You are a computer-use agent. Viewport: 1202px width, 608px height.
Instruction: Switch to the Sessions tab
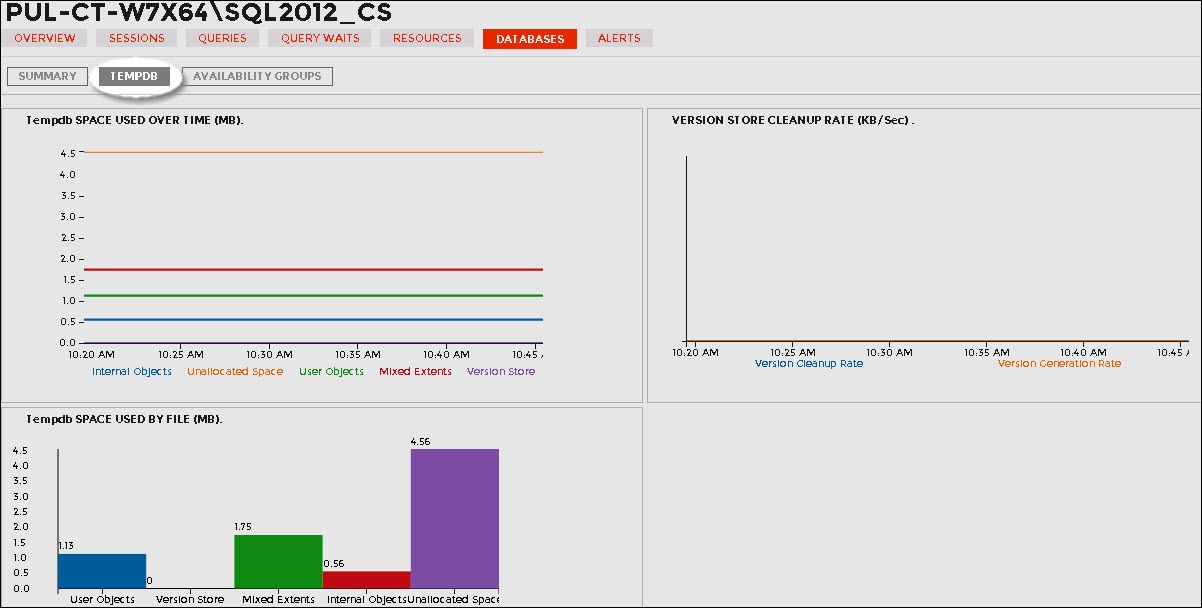137,38
